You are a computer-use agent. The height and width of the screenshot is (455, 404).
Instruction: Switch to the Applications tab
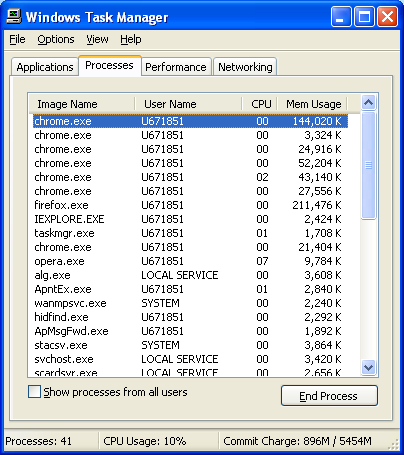45,67
